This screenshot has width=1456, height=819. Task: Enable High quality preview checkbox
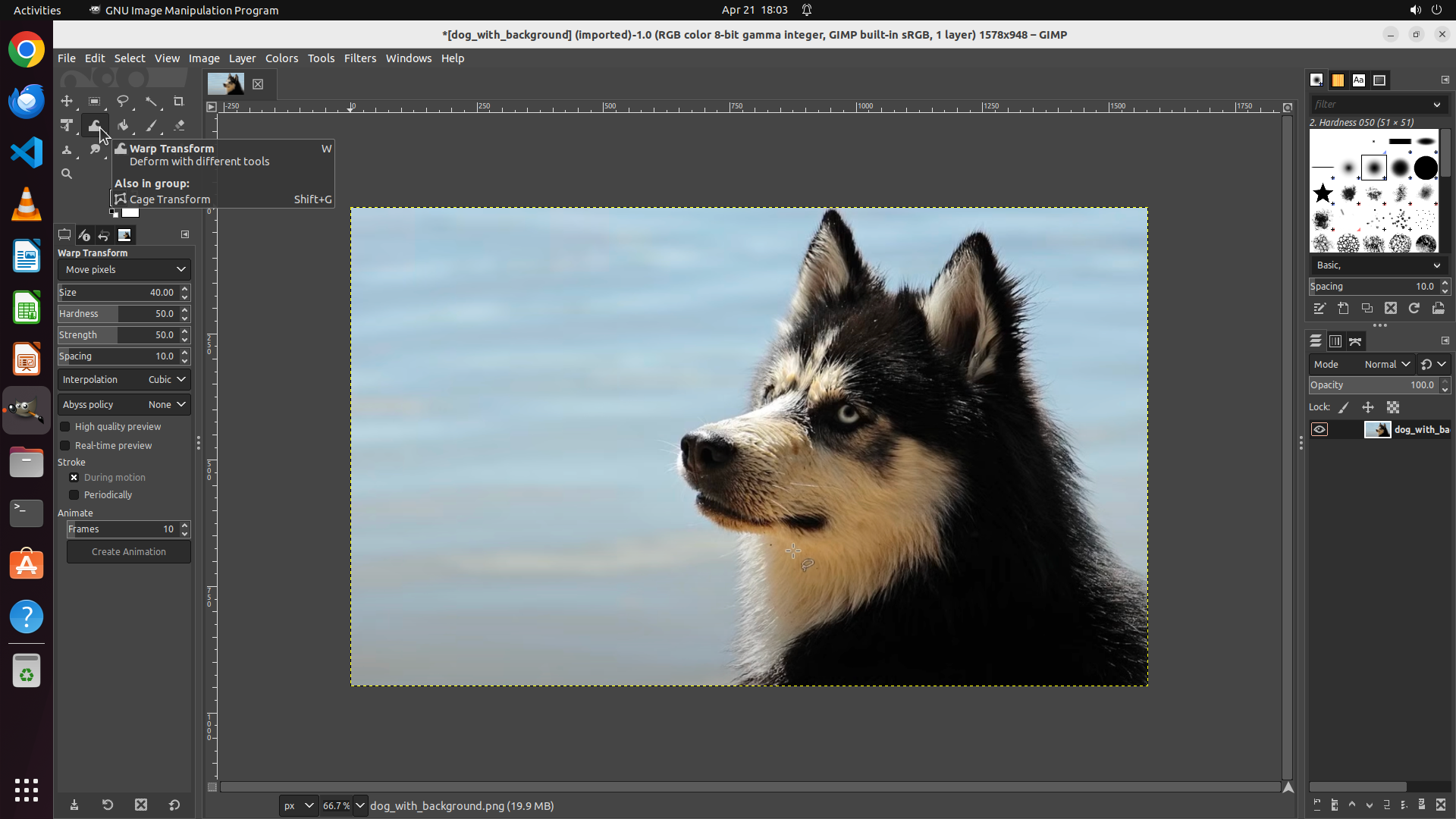(65, 427)
